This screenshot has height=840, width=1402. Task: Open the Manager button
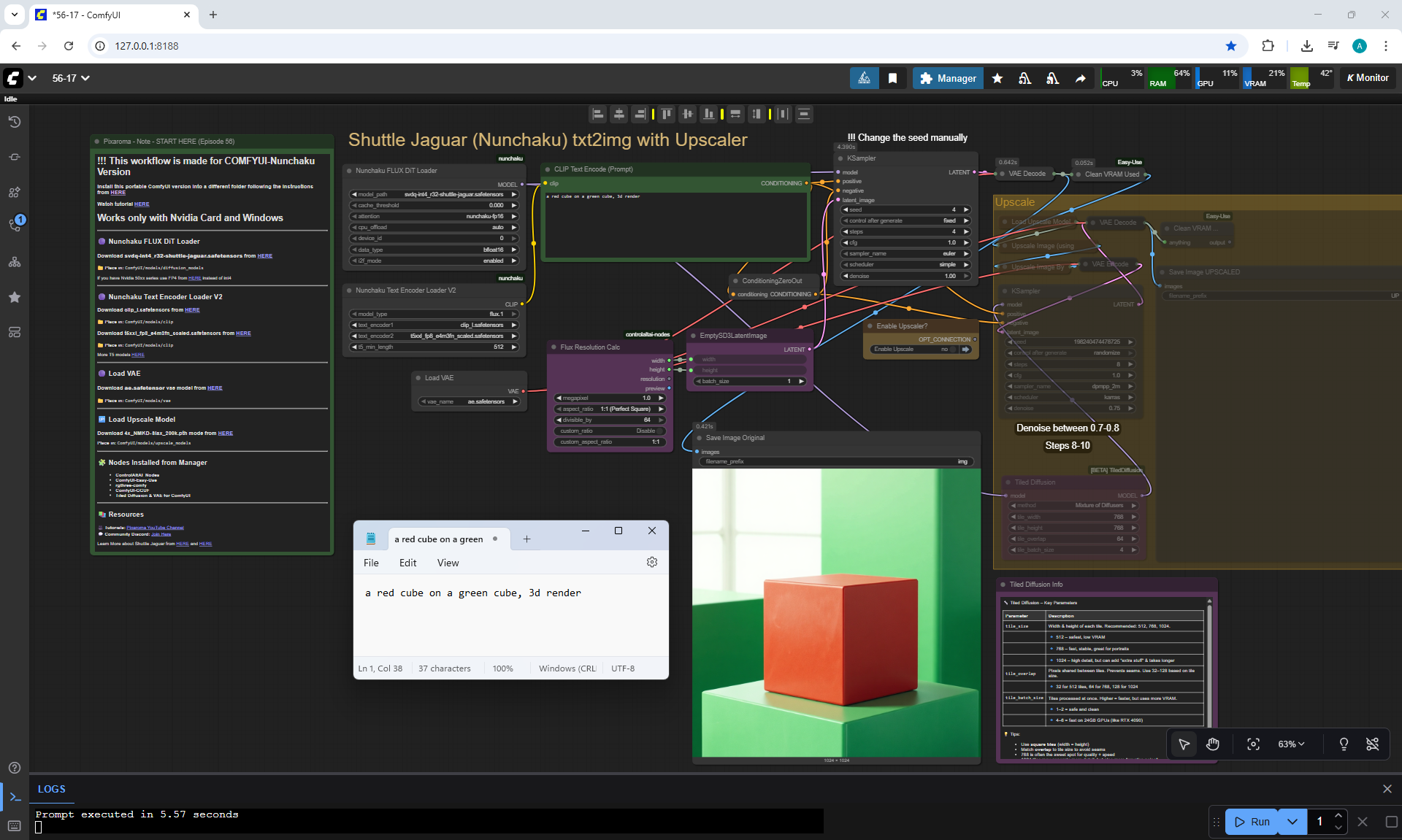[947, 78]
